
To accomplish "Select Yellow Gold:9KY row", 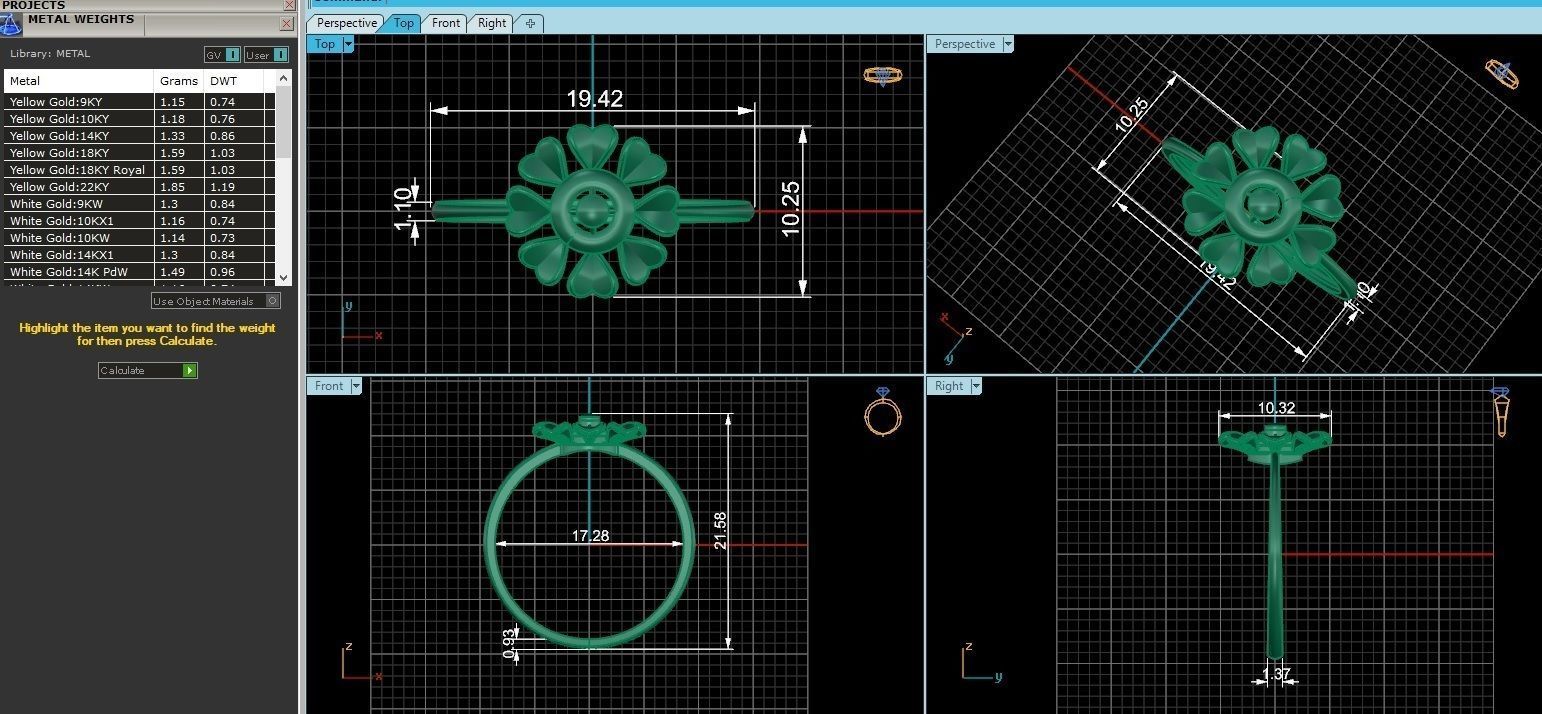I will [139, 102].
